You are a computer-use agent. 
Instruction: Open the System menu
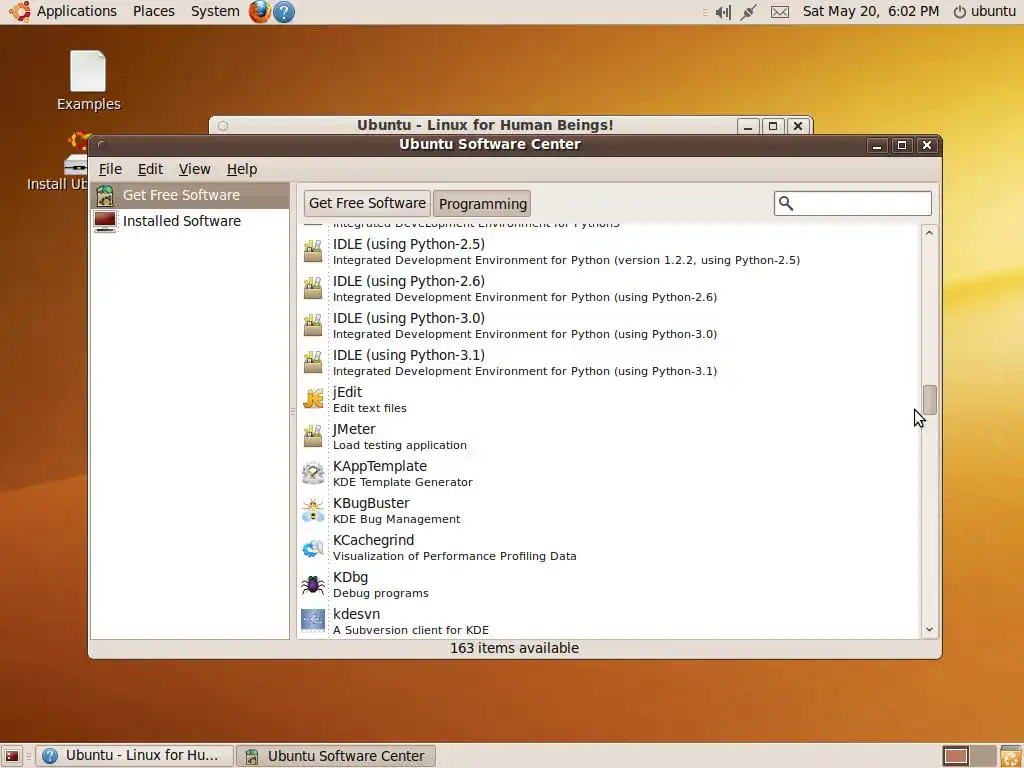(x=215, y=11)
